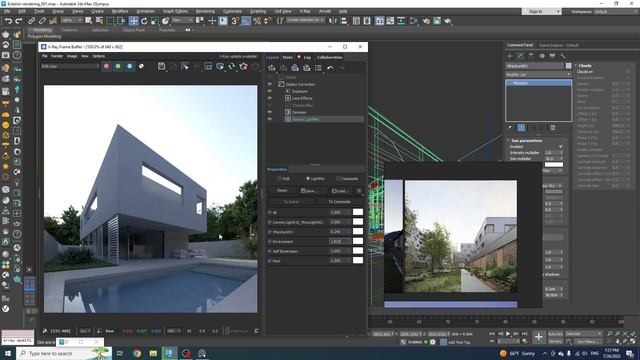Image resolution: width=640 pixels, height=360 pixels.
Task: Activate the Select and Scale tool
Action: click(155, 20)
